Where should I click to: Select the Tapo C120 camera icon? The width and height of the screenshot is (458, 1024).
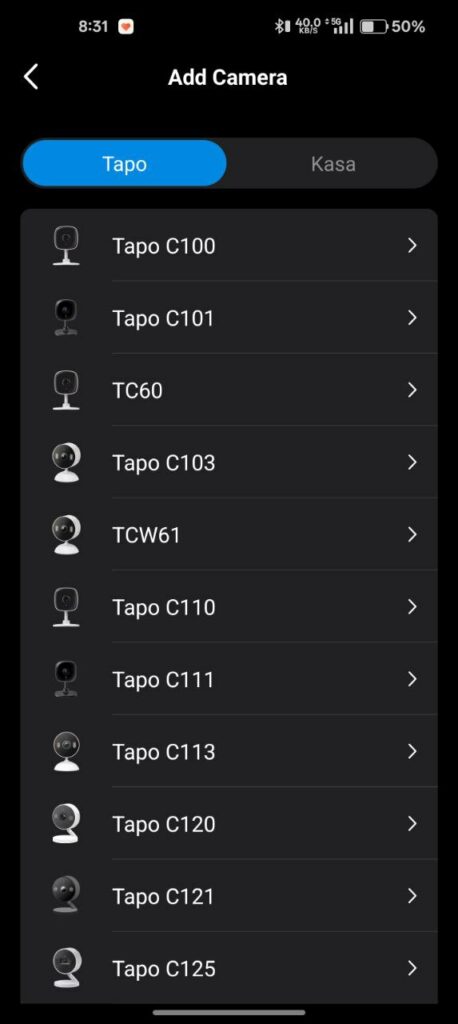coord(66,824)
